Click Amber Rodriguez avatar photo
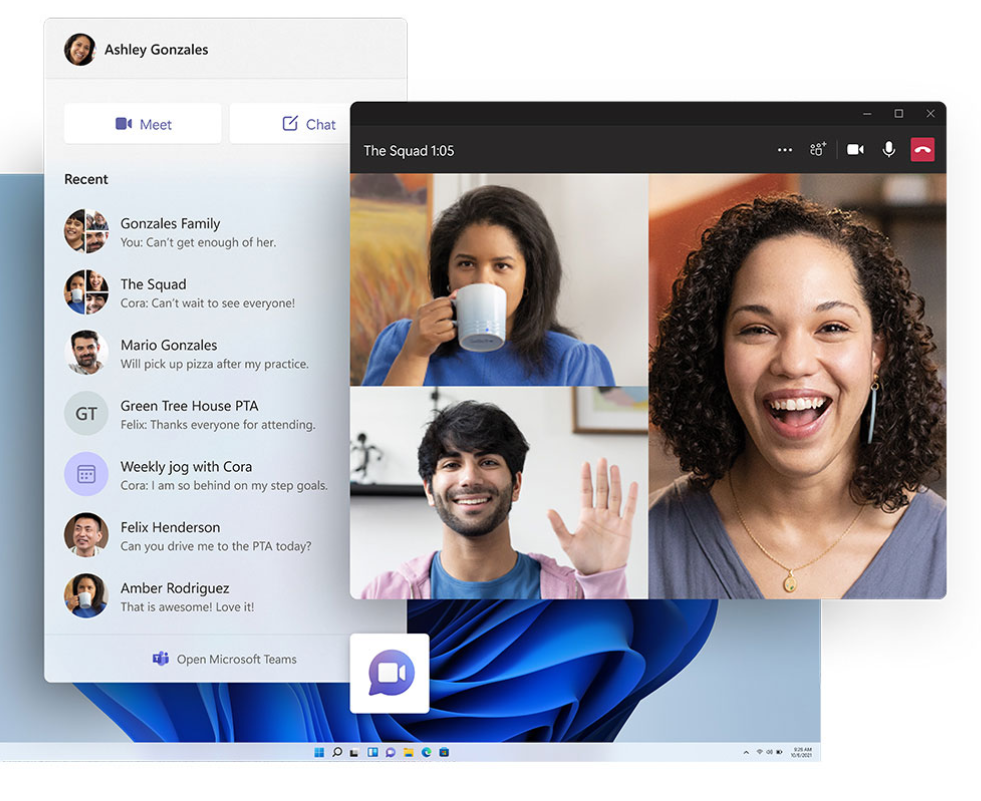Screen dimensions: 981x801 [x=86, y=596]
